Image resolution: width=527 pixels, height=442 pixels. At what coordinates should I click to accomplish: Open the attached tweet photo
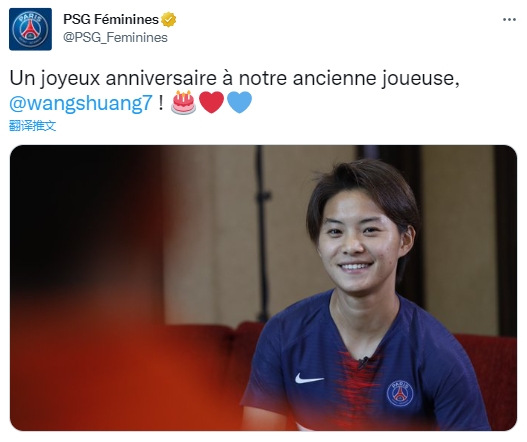[264, 288]
